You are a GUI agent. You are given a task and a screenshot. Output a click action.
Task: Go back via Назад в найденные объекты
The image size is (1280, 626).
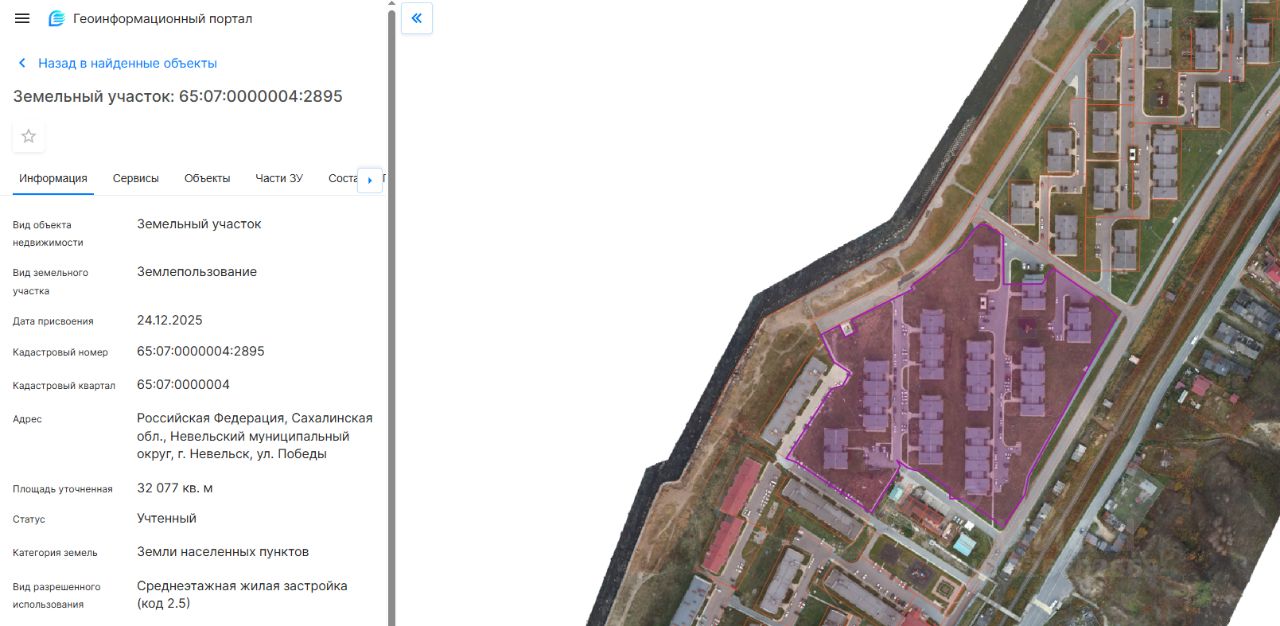tap(127, 63)
